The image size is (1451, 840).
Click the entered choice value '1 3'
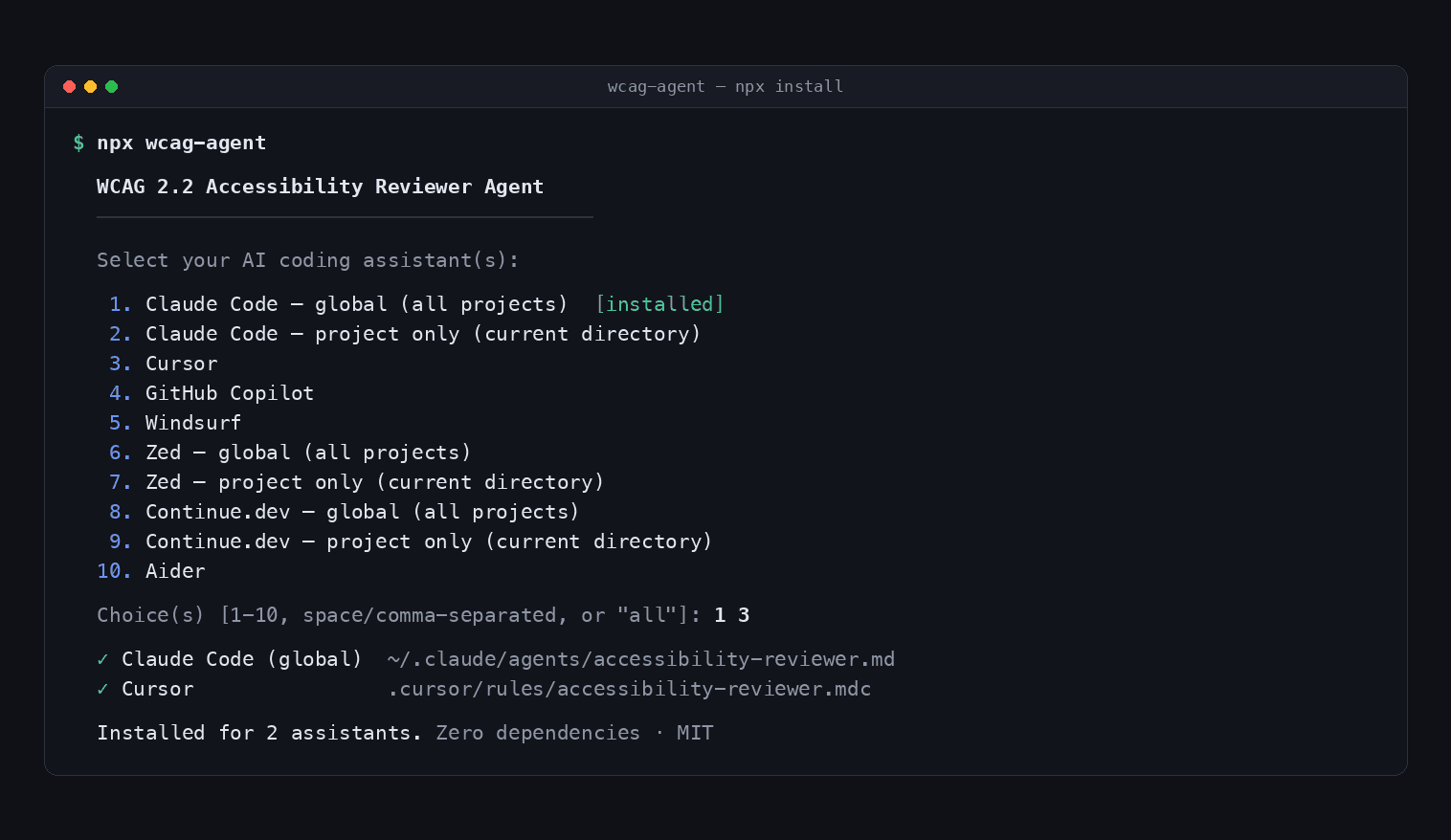pos(732,615)
